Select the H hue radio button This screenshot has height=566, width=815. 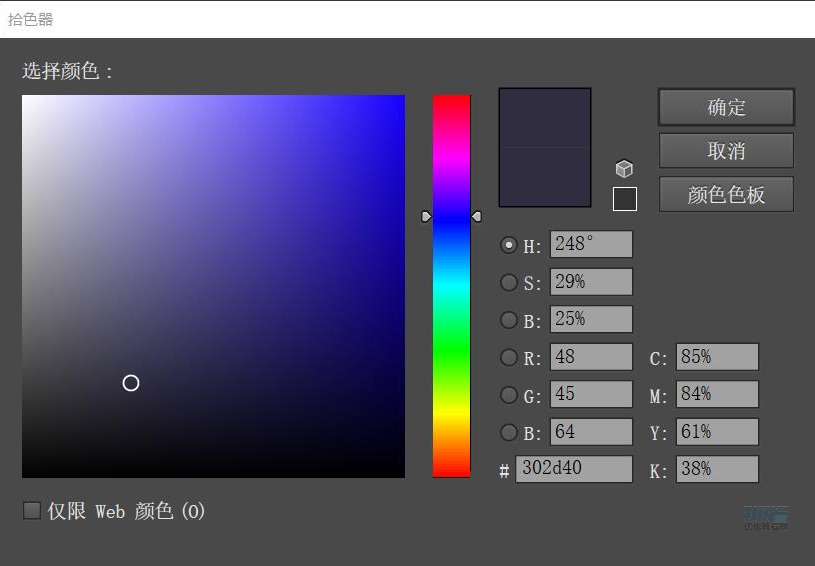(509, 245)
